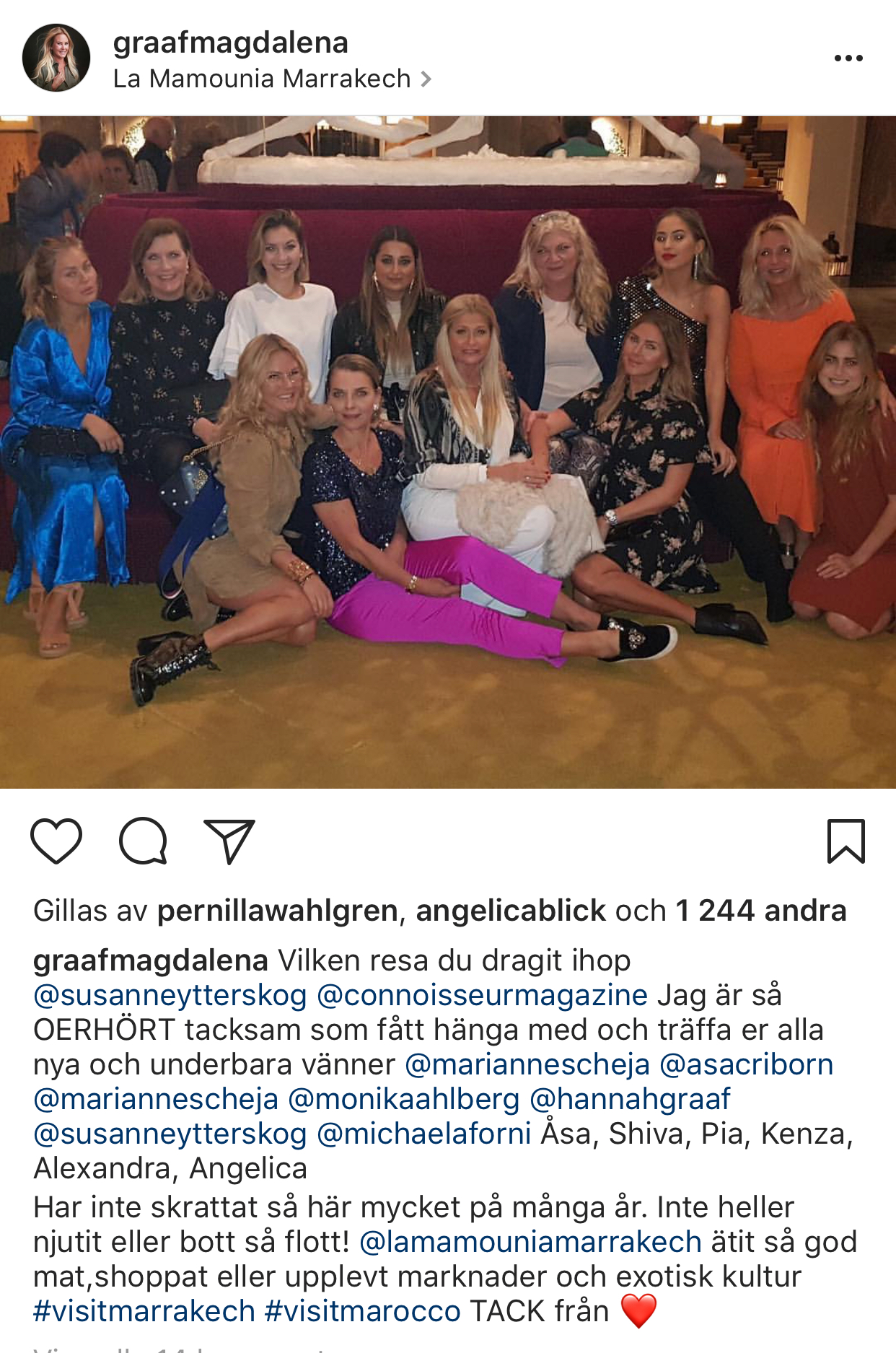The width and height of the screenshot is (896, 1353).
Task: Open comments via speech bubble icon
Action: [144, 841]
